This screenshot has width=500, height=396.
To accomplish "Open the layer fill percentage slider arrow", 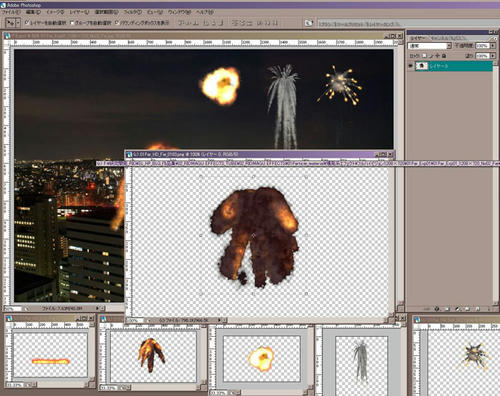I will pyautogui.click(x=493, y=56).
